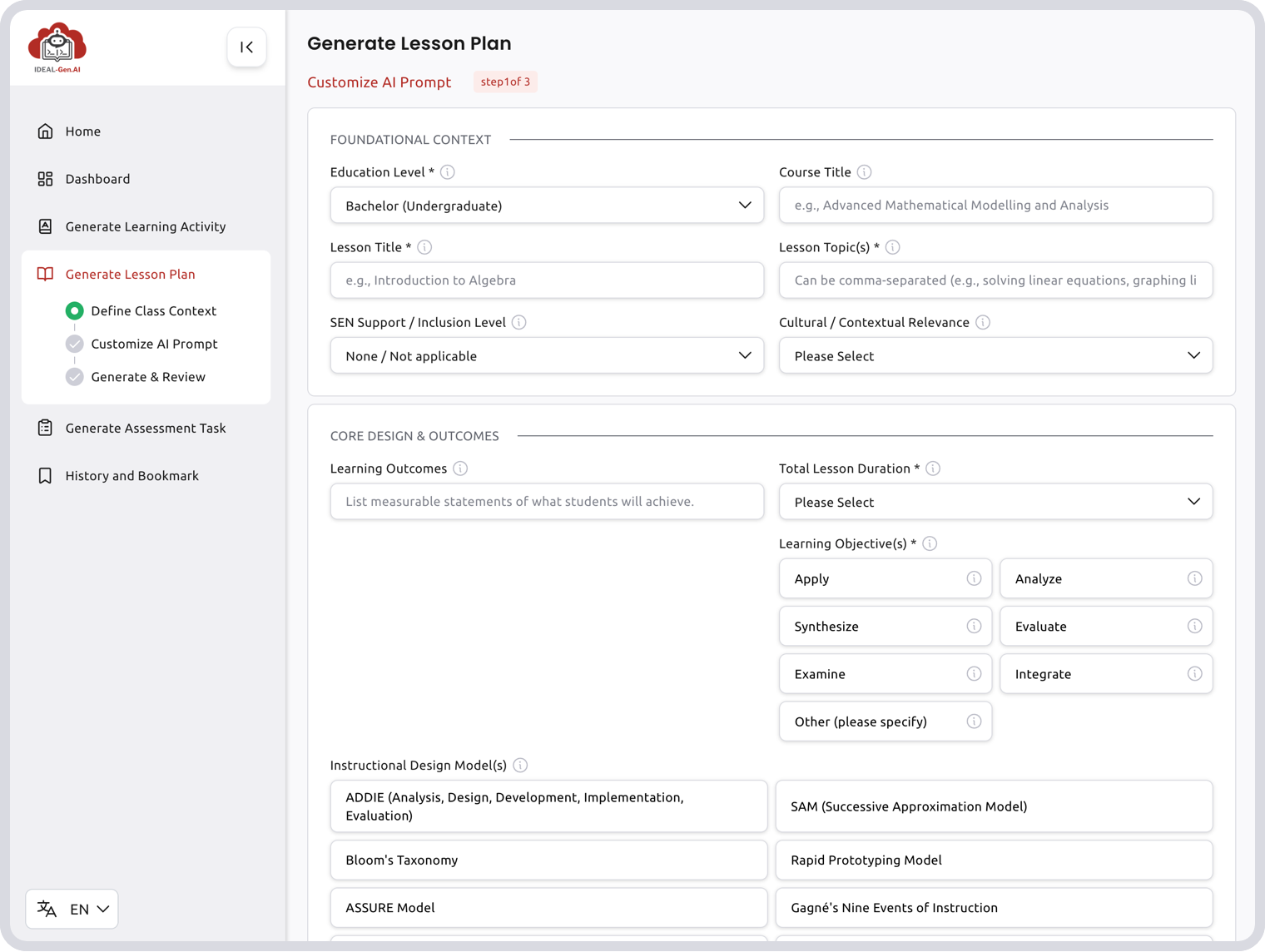1265x952 pixels.
Task: Click info icon inside the Examine option
Action: pyautogui.click(x=974, y=673)
